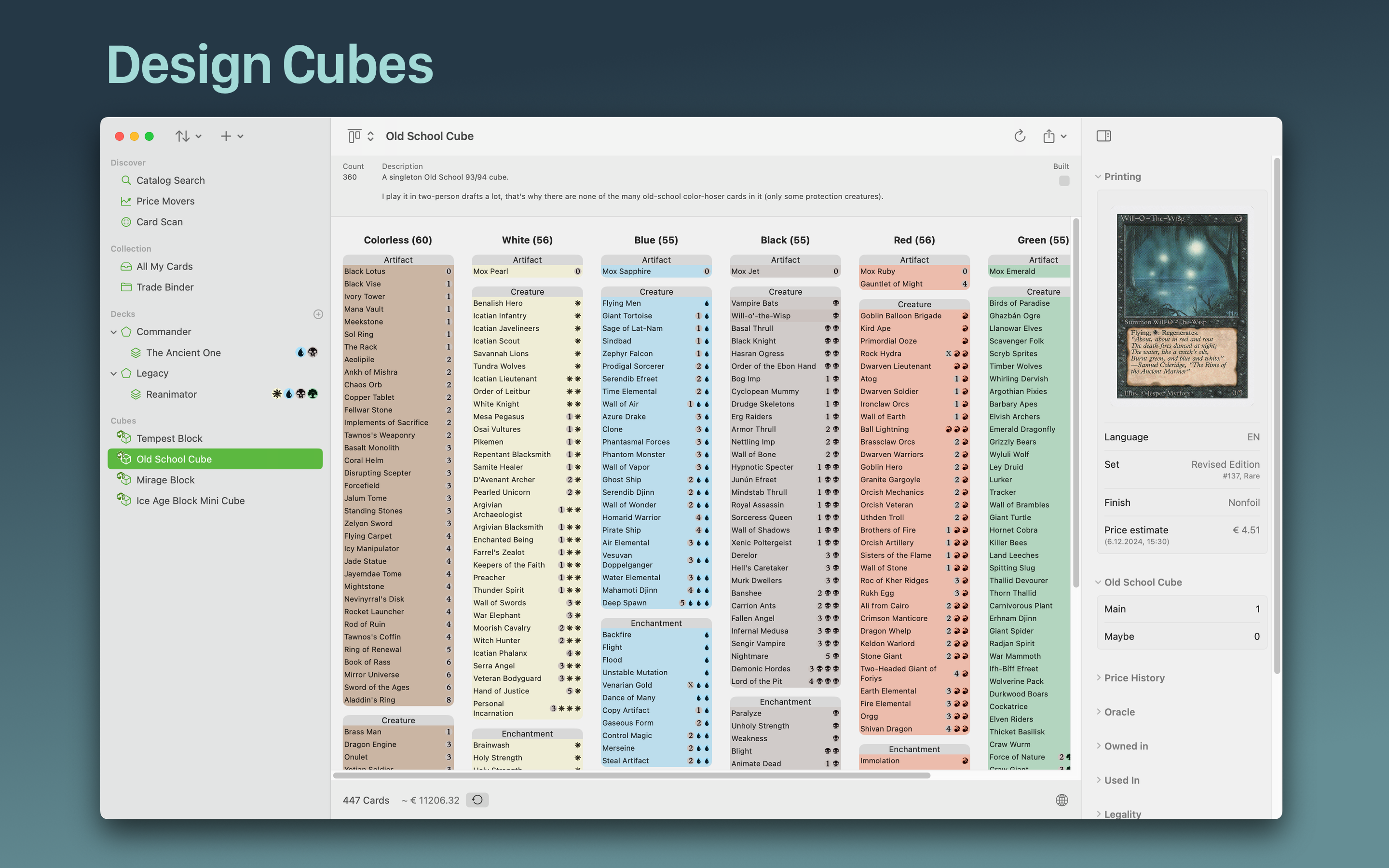Click the vertical scrollbar of the card columns
This screenshot has width=1389, height=868.
(x=1076, y=403)
